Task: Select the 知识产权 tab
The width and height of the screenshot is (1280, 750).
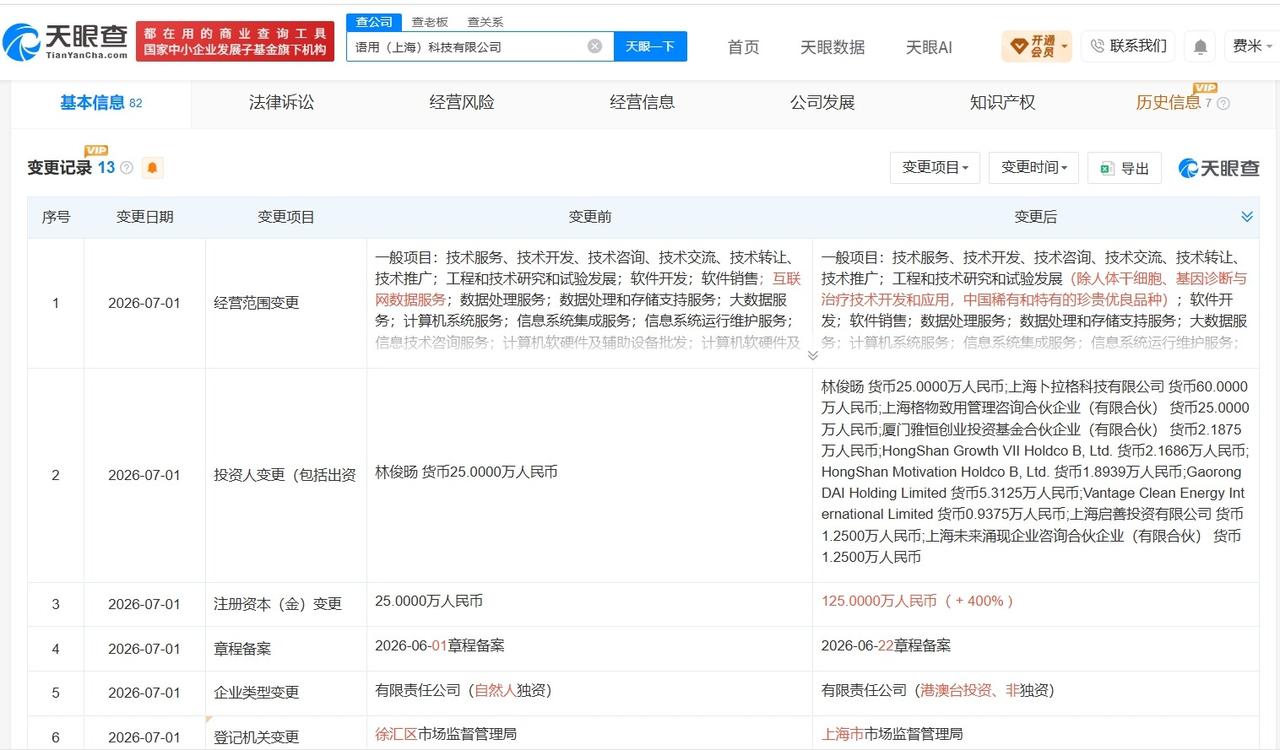Action: click(1002, 103)
